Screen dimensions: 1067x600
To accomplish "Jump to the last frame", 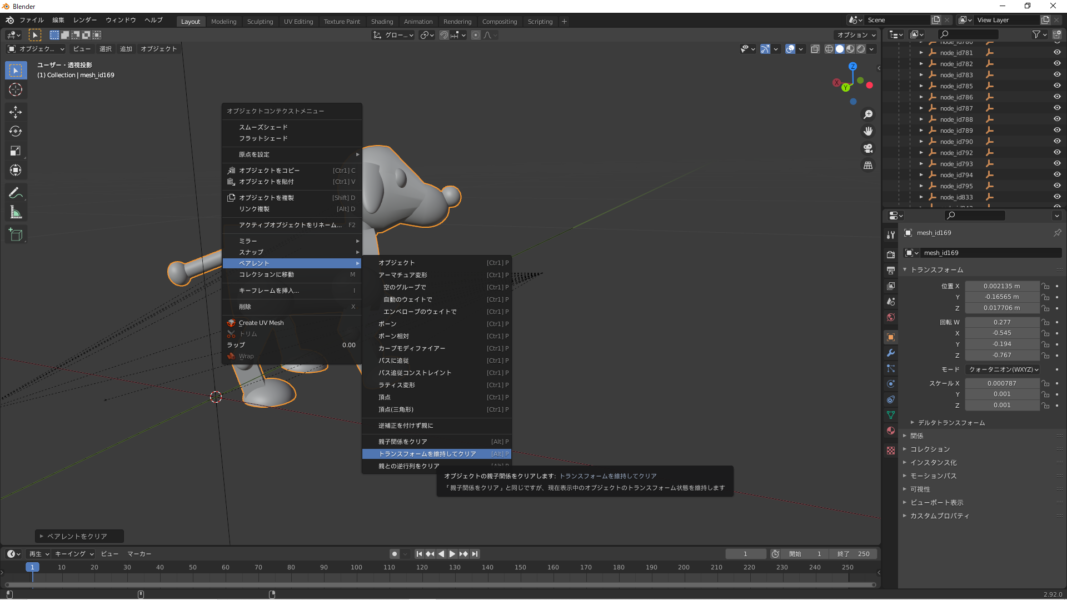I will click(475, 554).
